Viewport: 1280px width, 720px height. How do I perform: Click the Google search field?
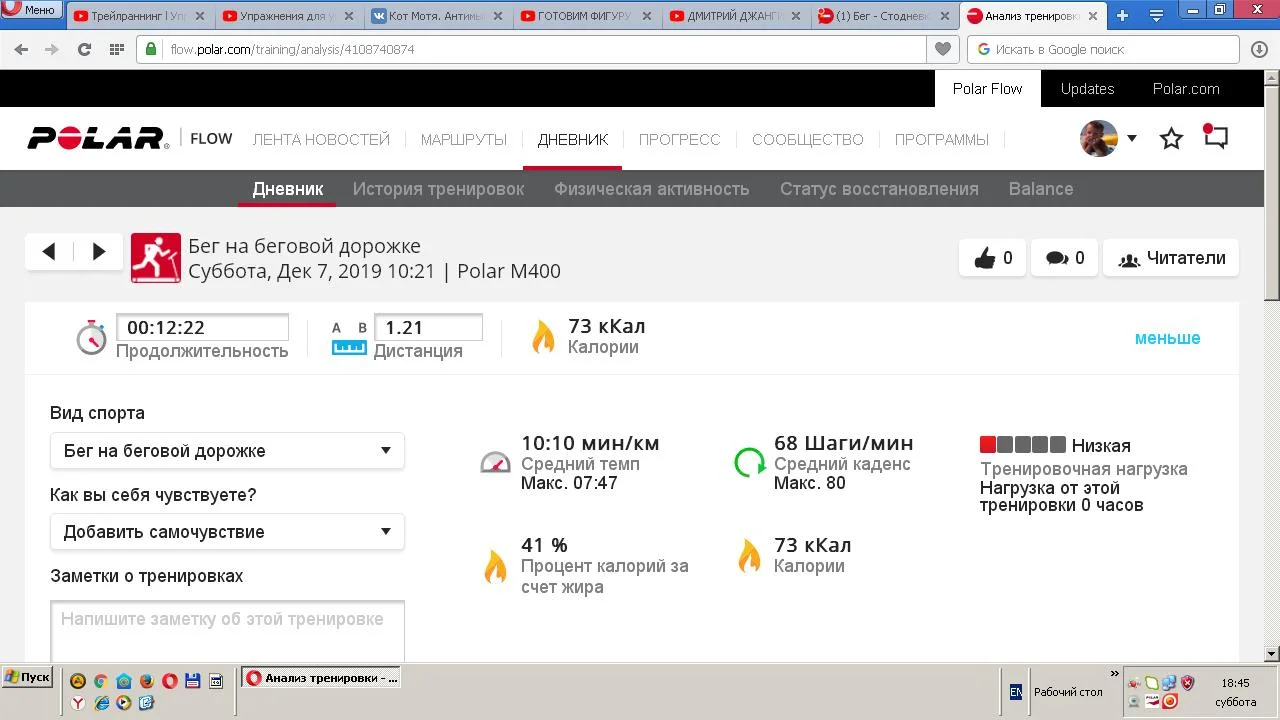click(1104, 49)
